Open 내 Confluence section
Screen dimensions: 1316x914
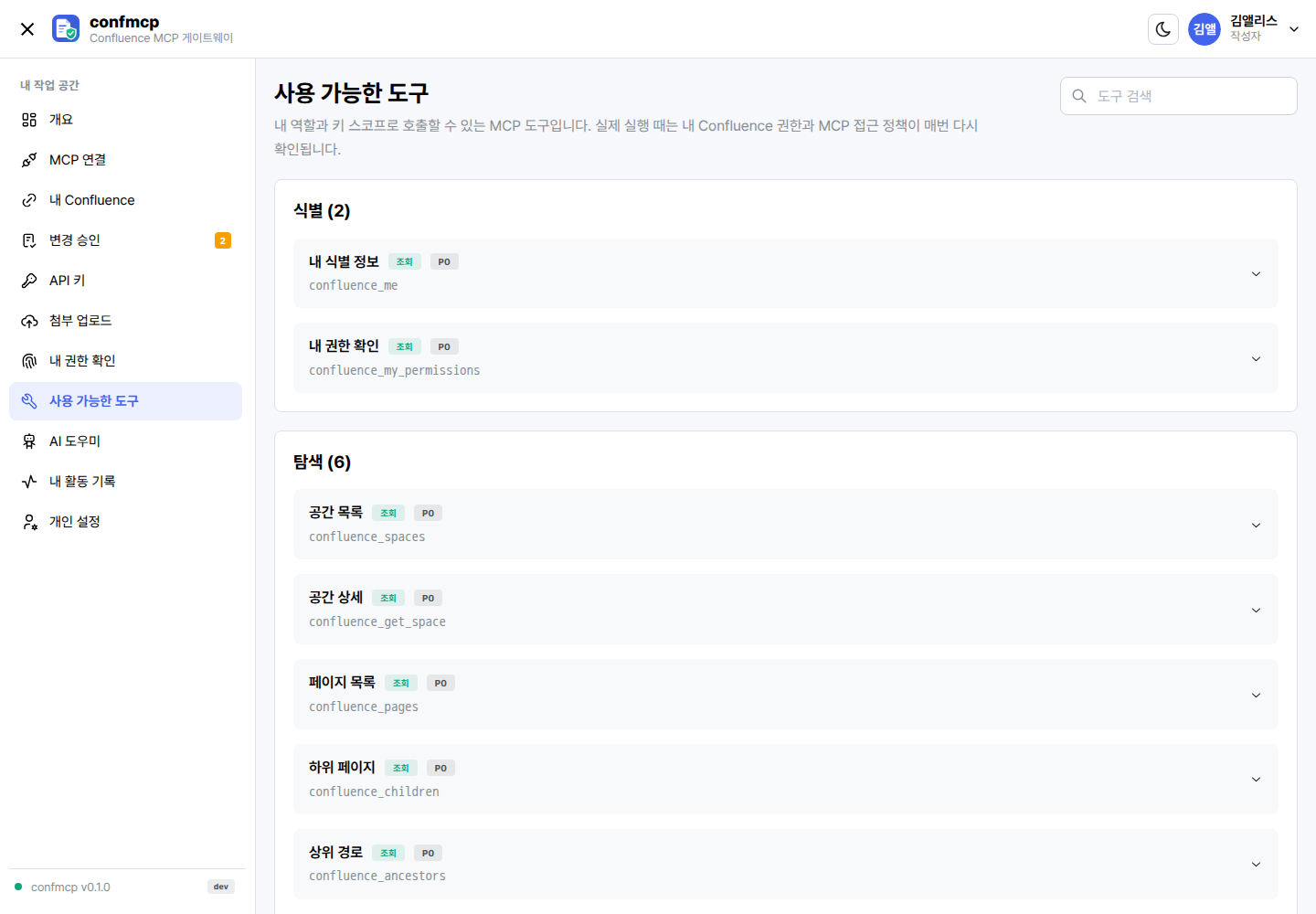tap(125, 200)
